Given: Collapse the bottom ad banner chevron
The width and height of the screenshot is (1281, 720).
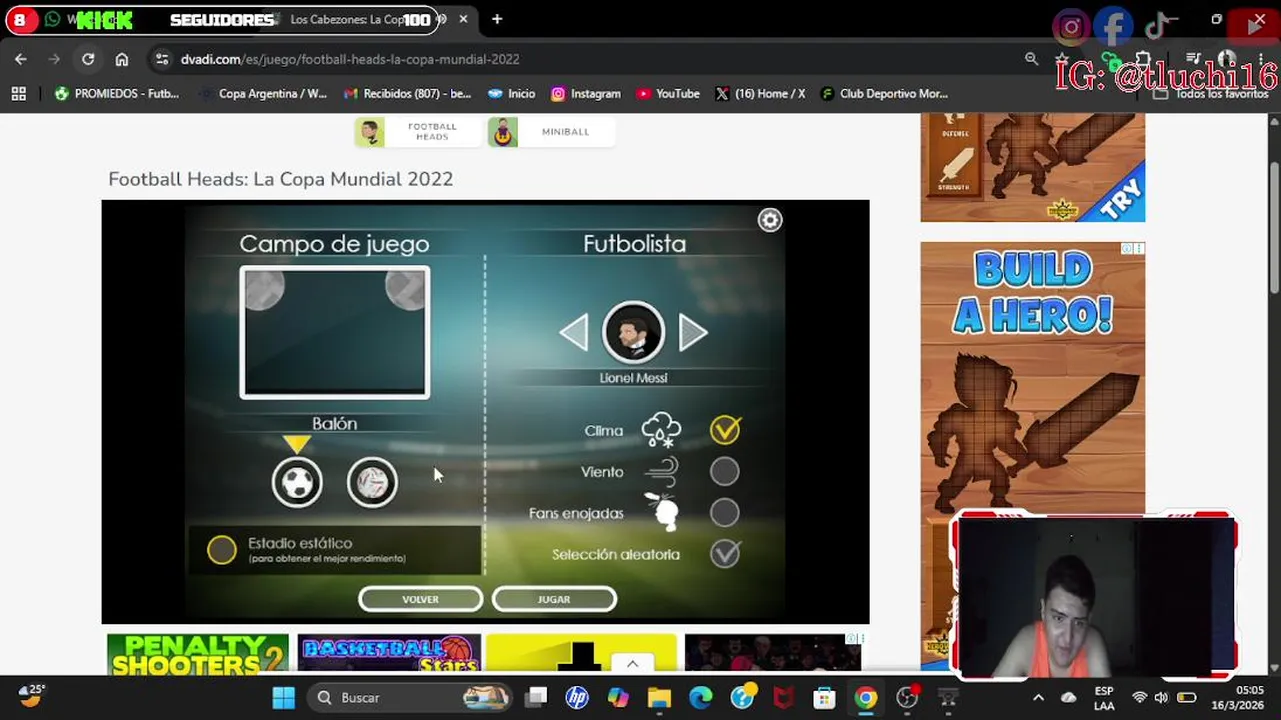Looking at the screenshot, I should point(632,663).
